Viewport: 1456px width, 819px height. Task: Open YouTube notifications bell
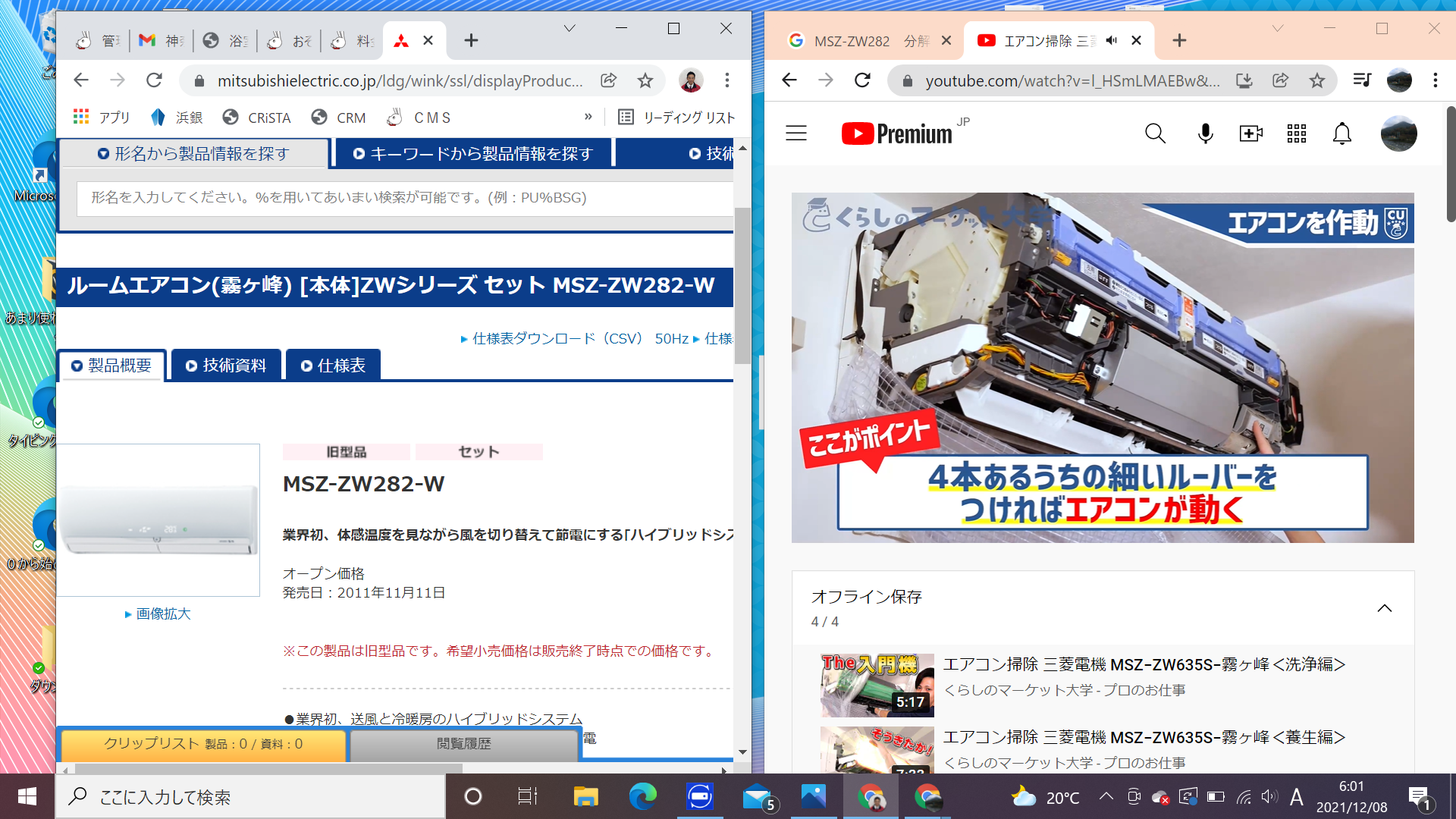click(1342, 133)
